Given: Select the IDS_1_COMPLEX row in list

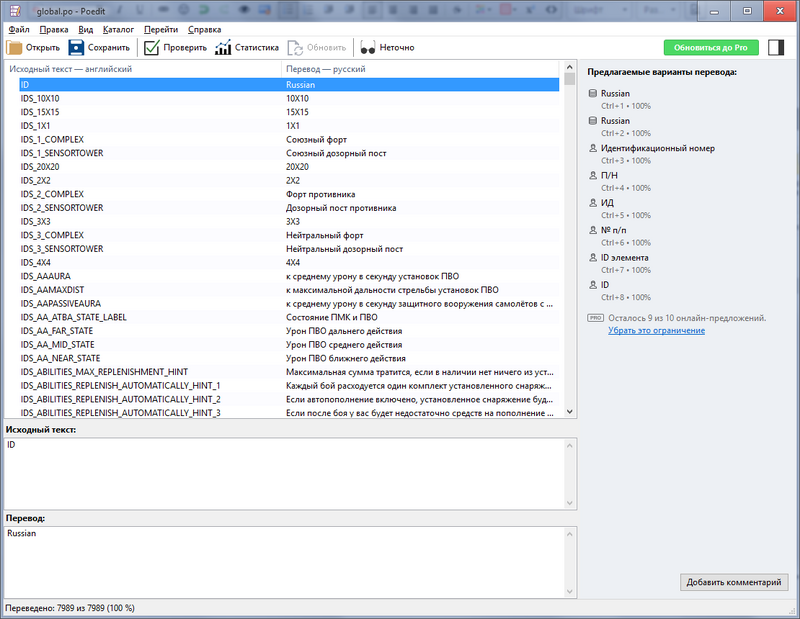Looking at the screenshot, I should 52,140.
